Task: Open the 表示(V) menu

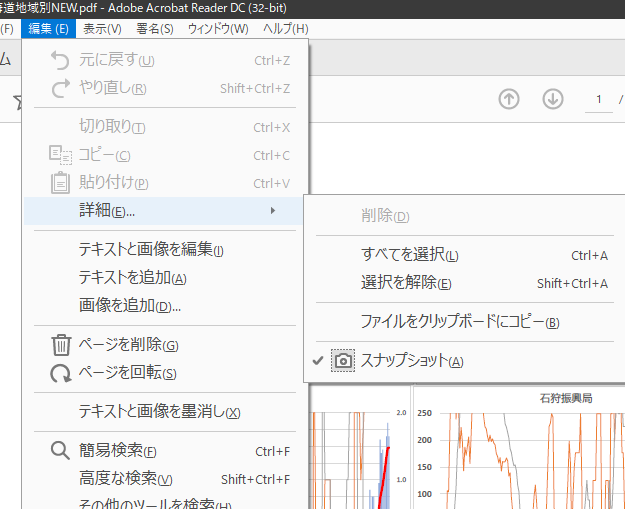Action: [102, 29]
